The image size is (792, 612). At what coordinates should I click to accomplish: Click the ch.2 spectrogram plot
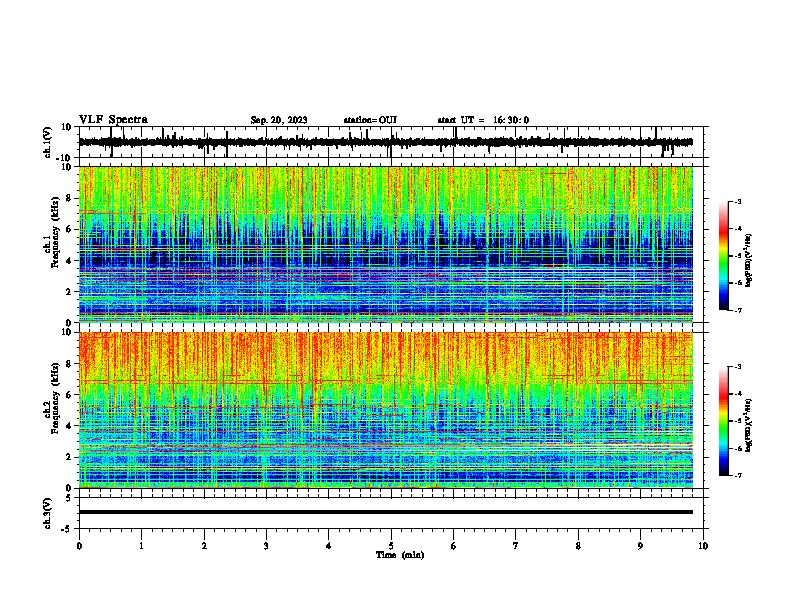point(386,410)
